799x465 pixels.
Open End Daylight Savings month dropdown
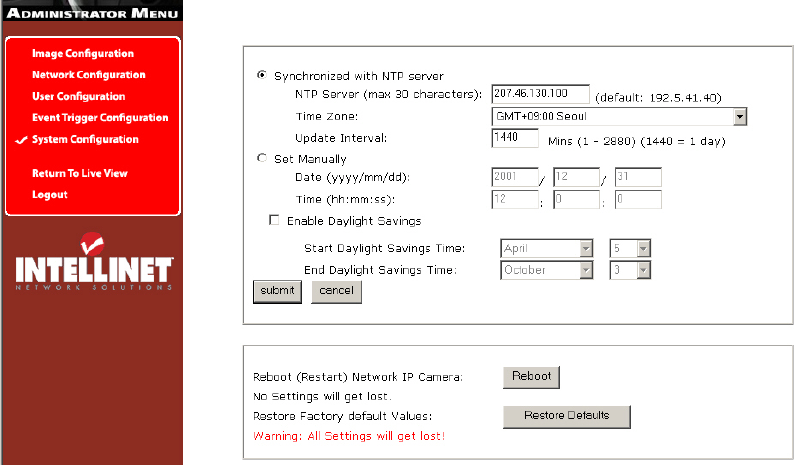(x=547, y=270)
